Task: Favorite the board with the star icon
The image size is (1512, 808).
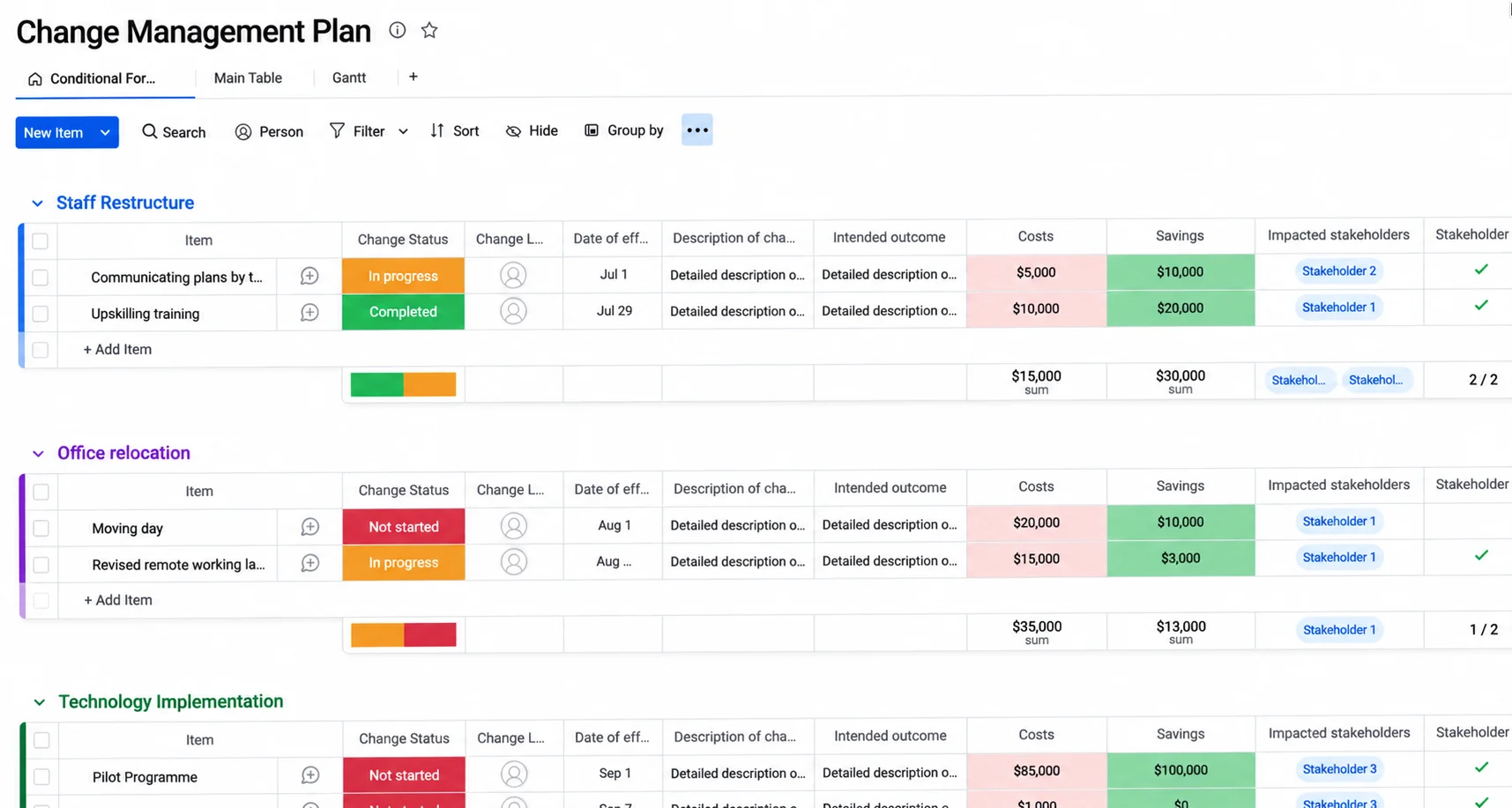Action: click(429, 30)
